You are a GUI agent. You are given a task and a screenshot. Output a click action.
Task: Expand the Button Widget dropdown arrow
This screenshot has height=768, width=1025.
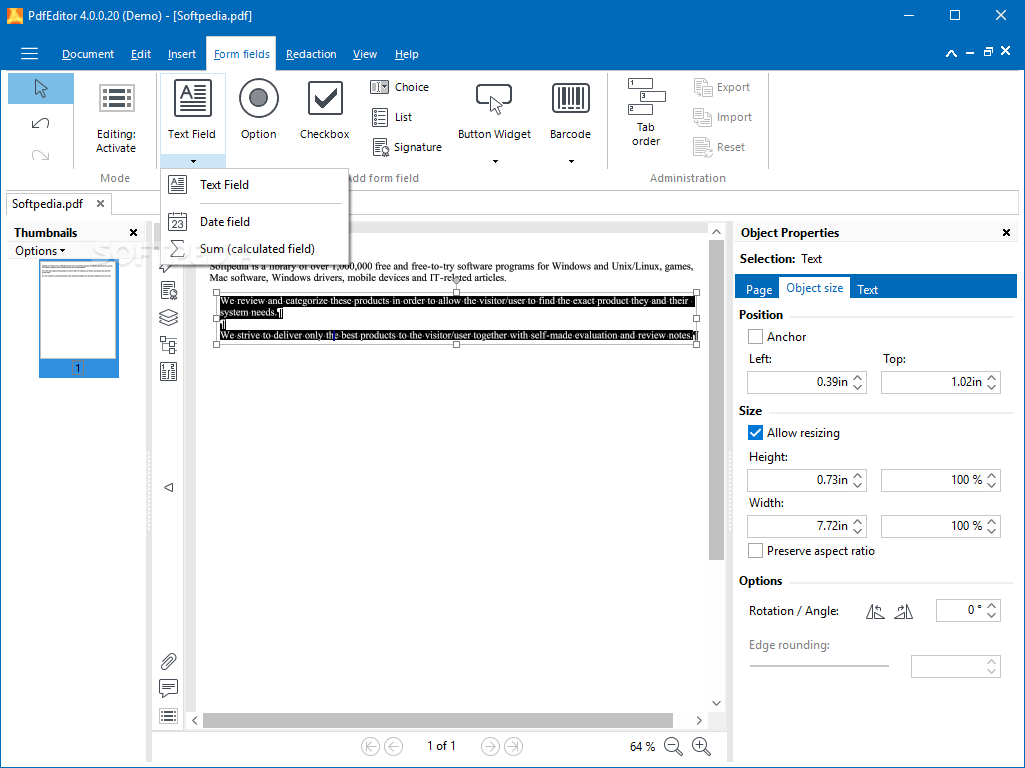[495, 161]
